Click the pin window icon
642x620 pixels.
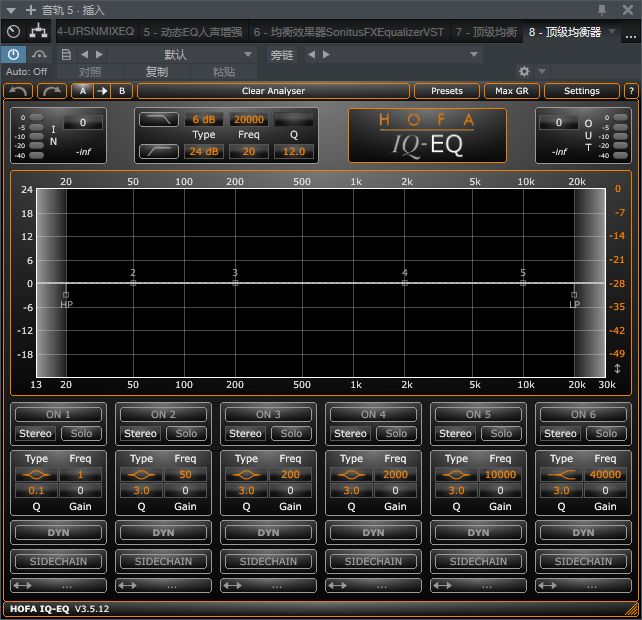601,10
